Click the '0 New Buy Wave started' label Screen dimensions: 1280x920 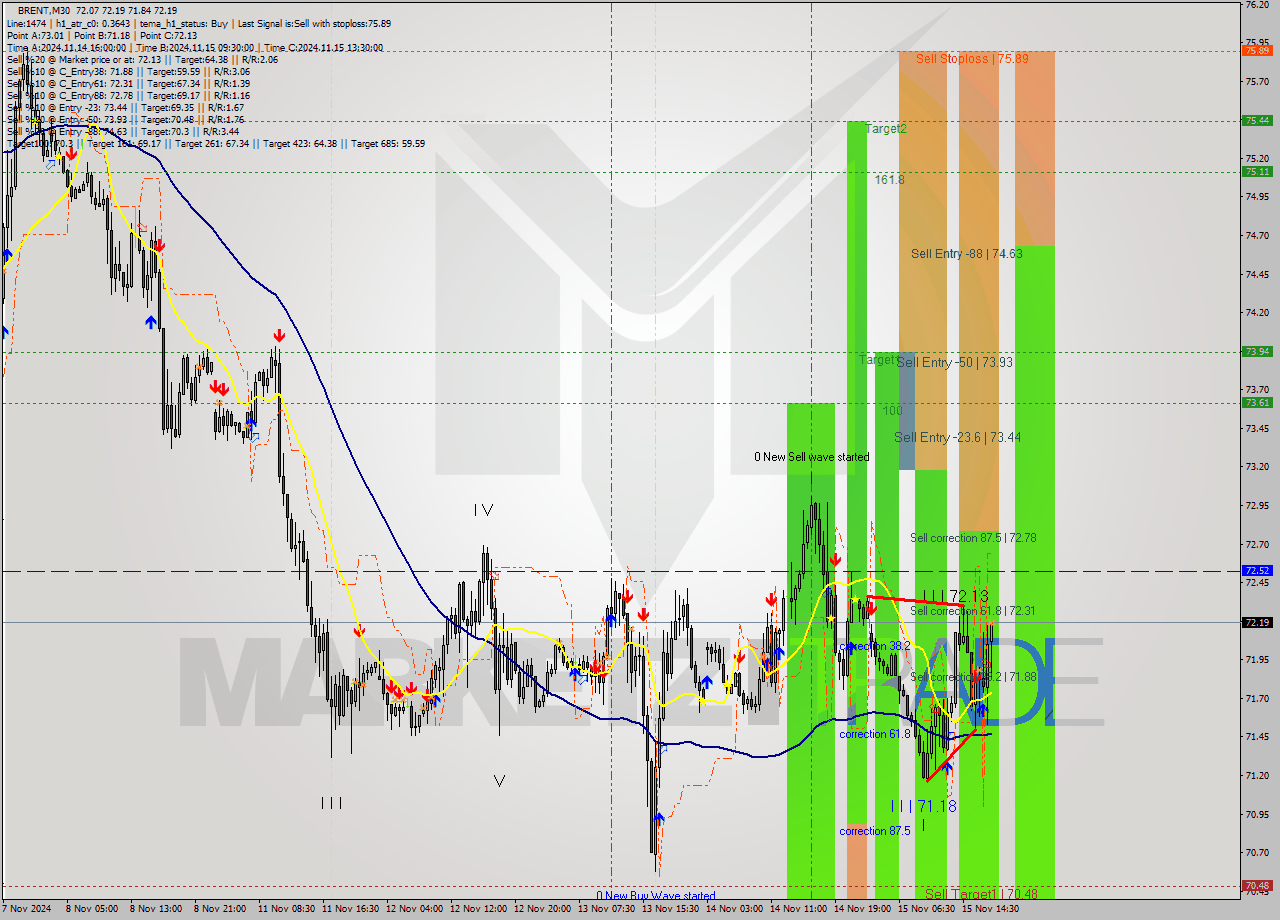656,896
